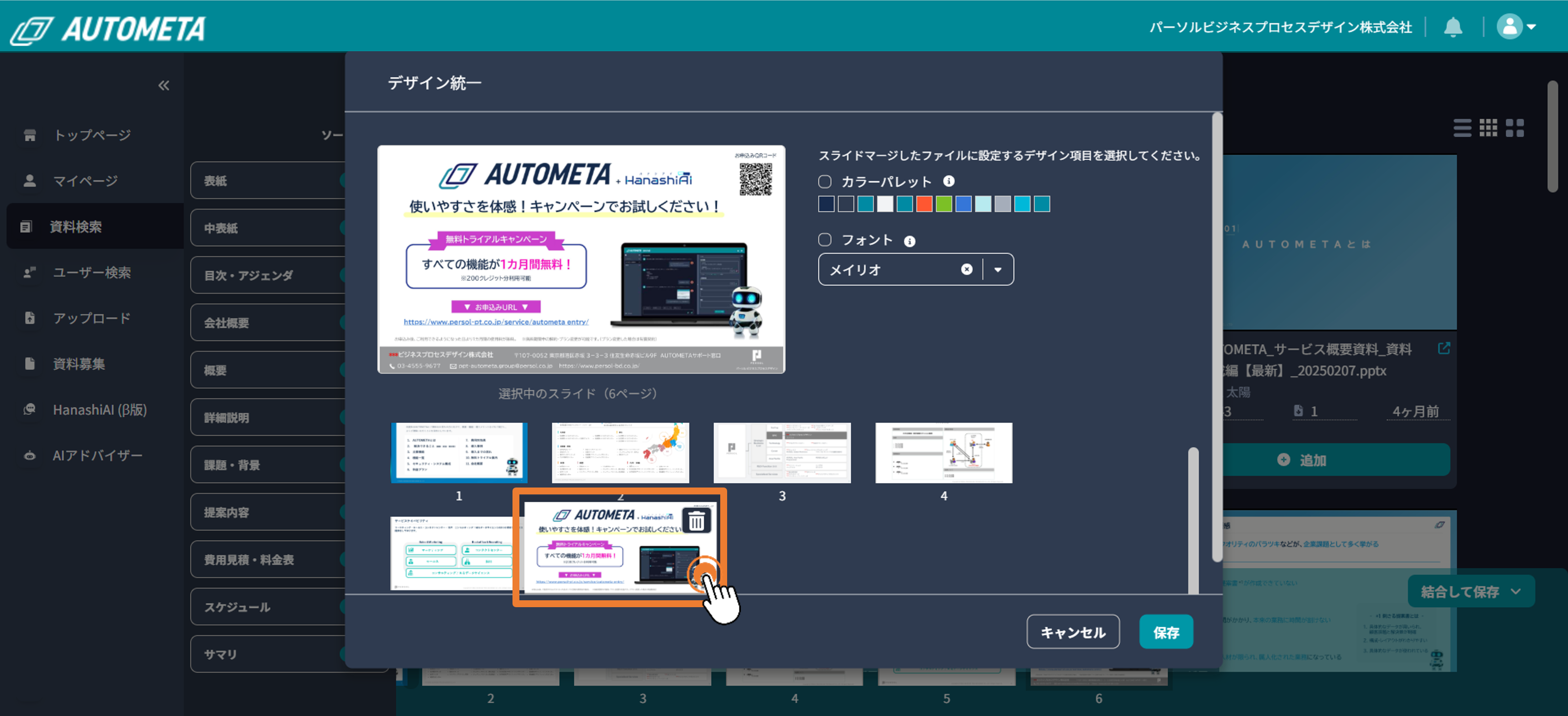Viewport: 1568px width, 716px height.
Task: Click the 保存 button
Action: (1166, 632)
